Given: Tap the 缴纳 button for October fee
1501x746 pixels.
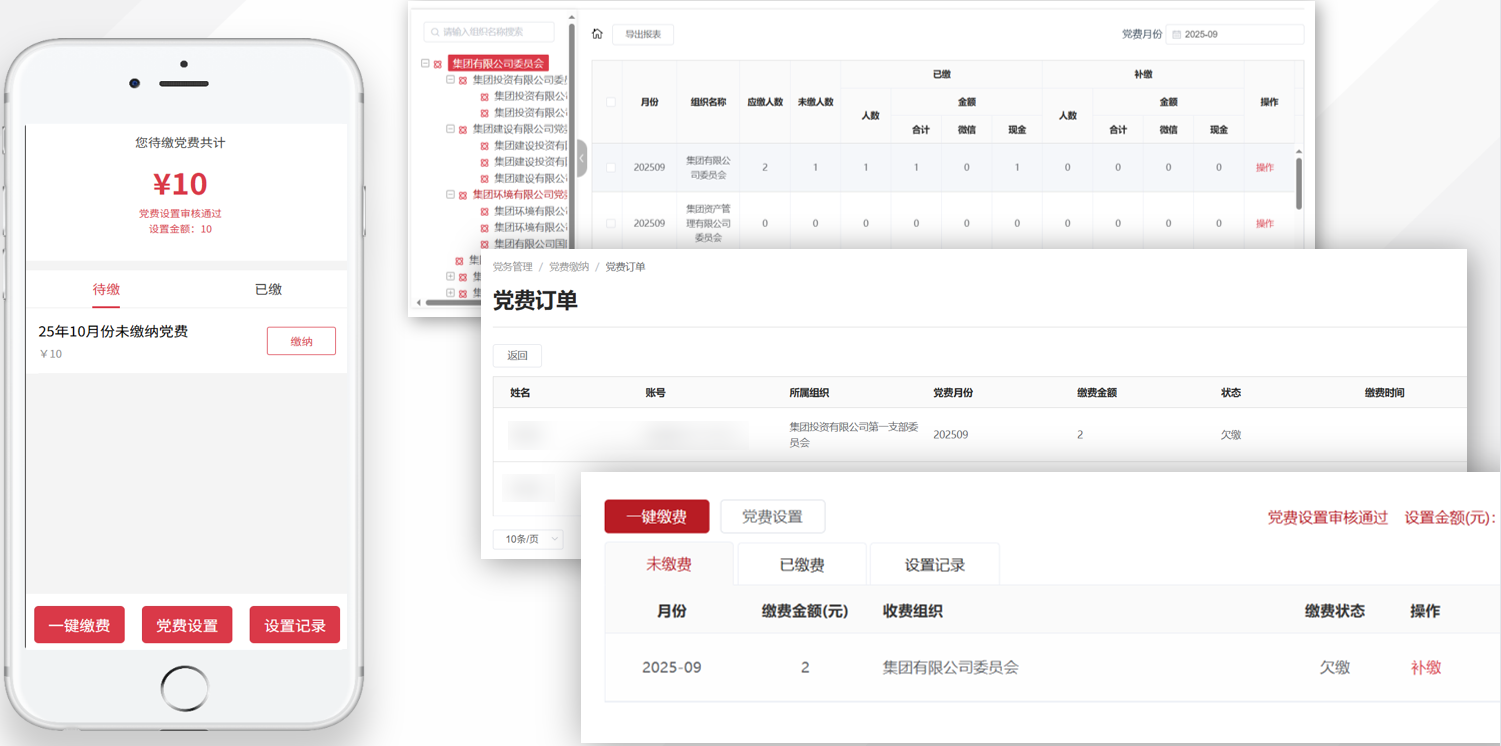Looking at the screenshot, I should pos(301,341).
